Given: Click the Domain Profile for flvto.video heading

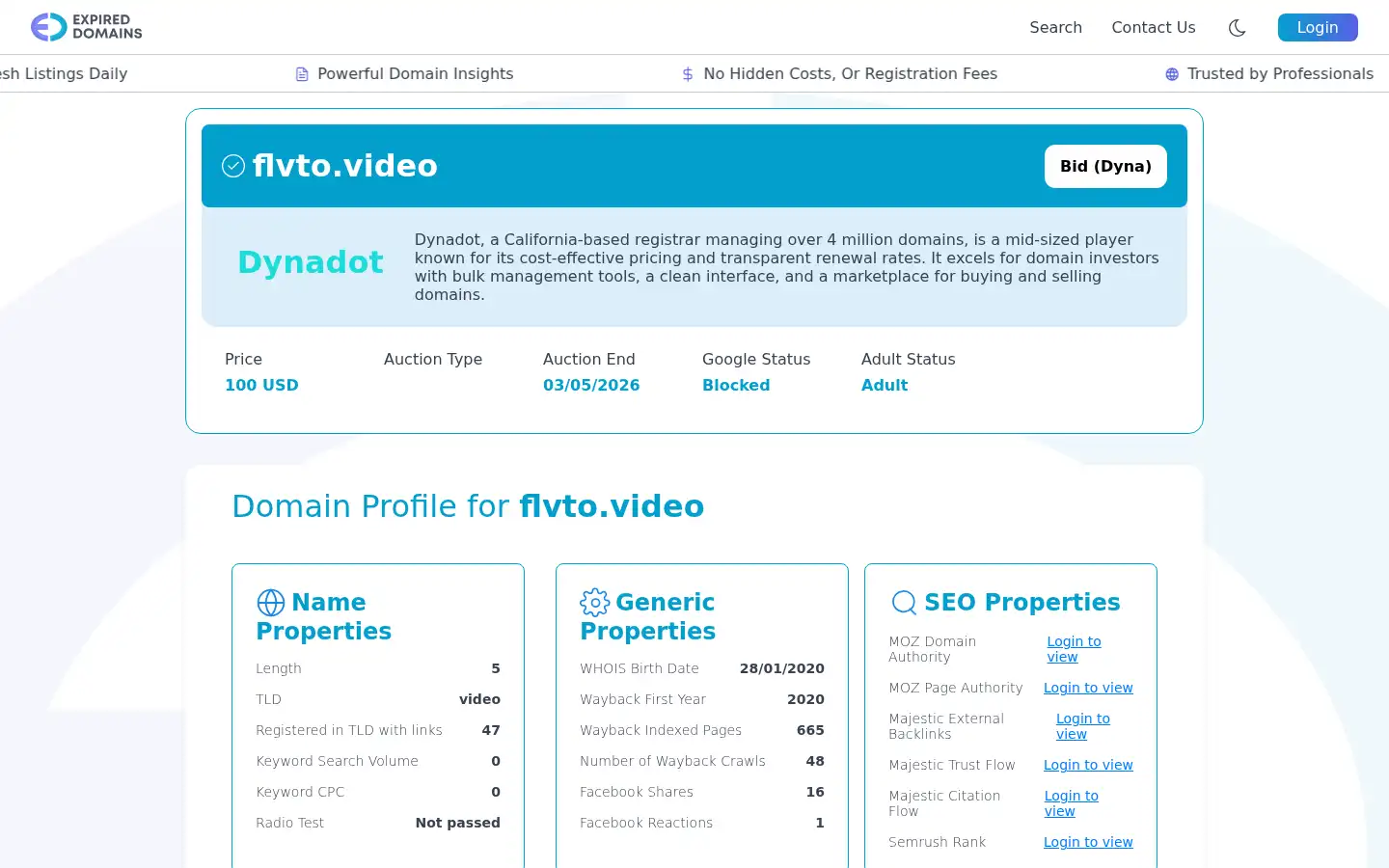Looking at the screenshot, I should (468, 506).
